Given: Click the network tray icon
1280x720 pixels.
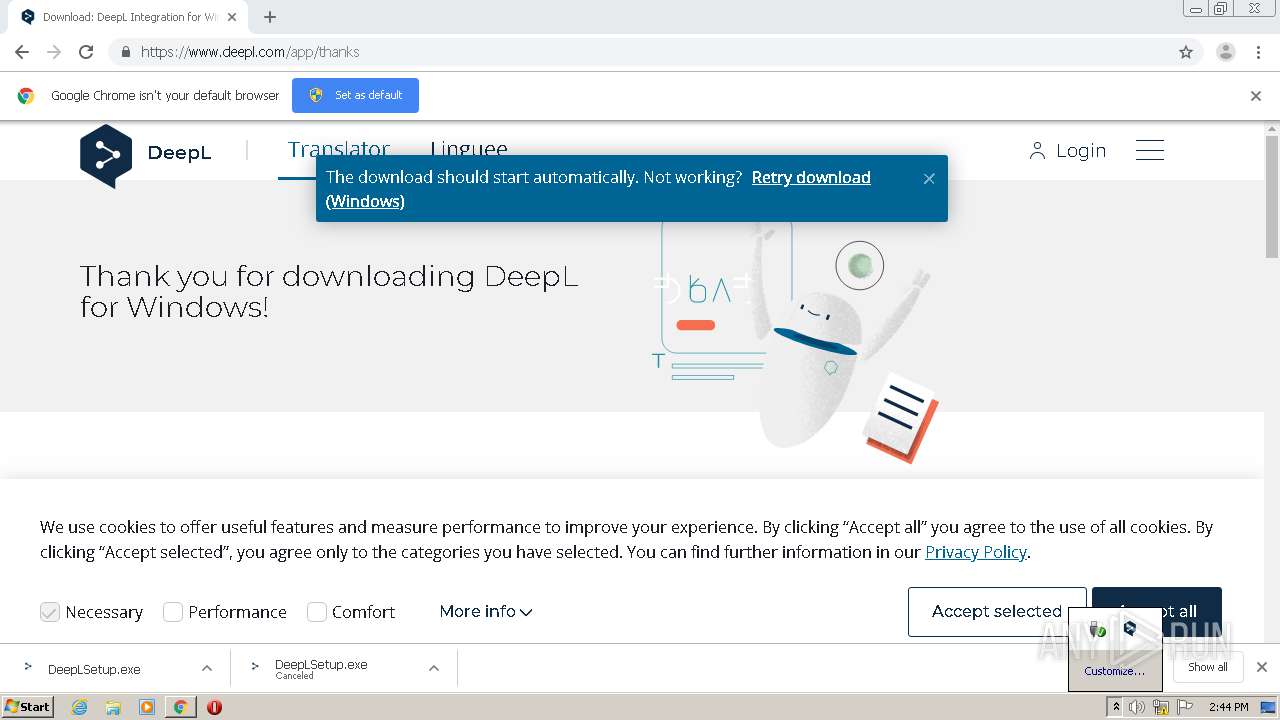Looking at the screenshot, I should (1161, 707).
